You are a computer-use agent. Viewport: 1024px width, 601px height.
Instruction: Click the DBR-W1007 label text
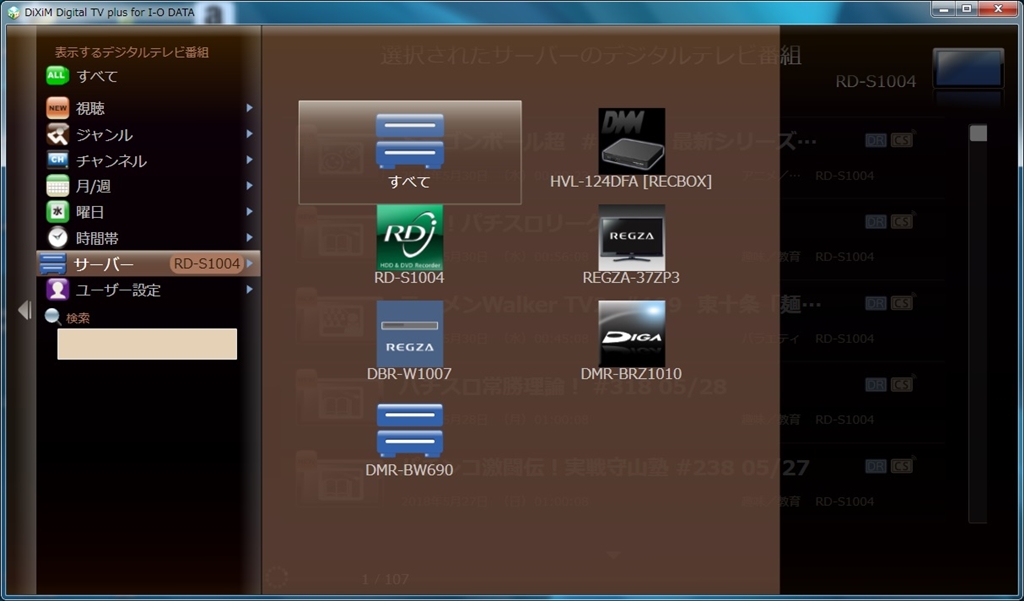tap(409, 374)
